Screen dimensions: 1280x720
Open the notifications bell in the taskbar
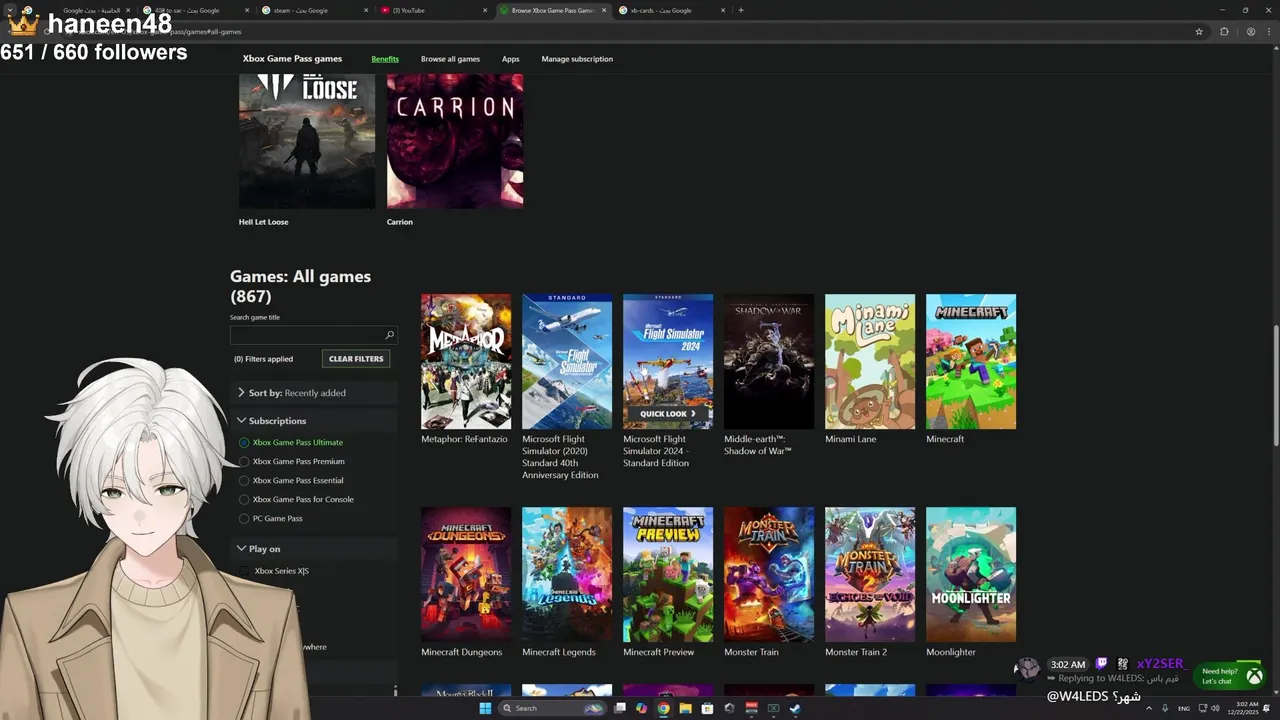(1267, 708)
